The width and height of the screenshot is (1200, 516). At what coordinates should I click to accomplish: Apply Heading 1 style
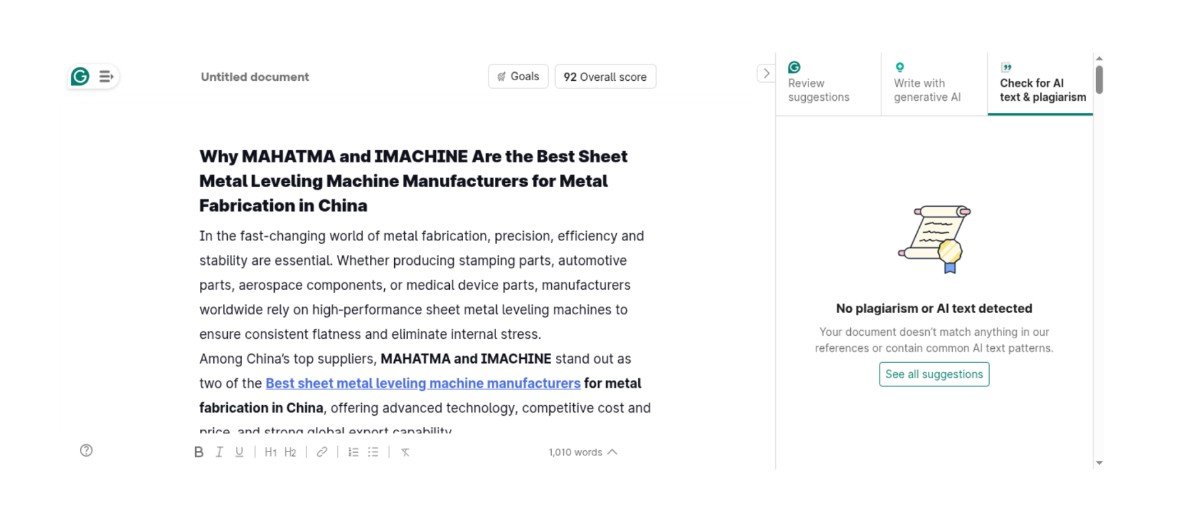click(271, 452)
